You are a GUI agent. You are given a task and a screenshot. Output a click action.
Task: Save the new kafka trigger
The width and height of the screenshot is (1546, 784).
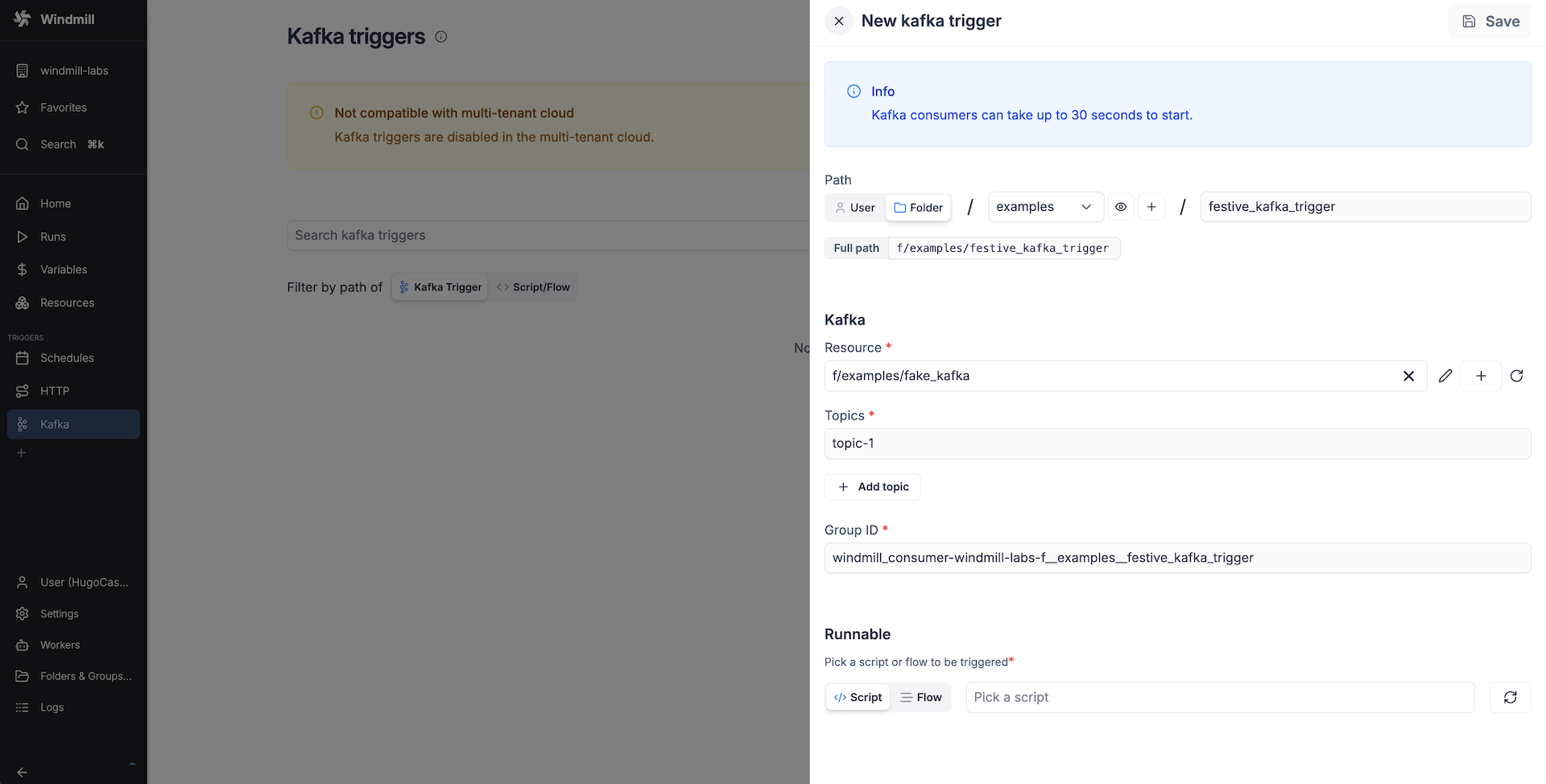(1490, 21)
